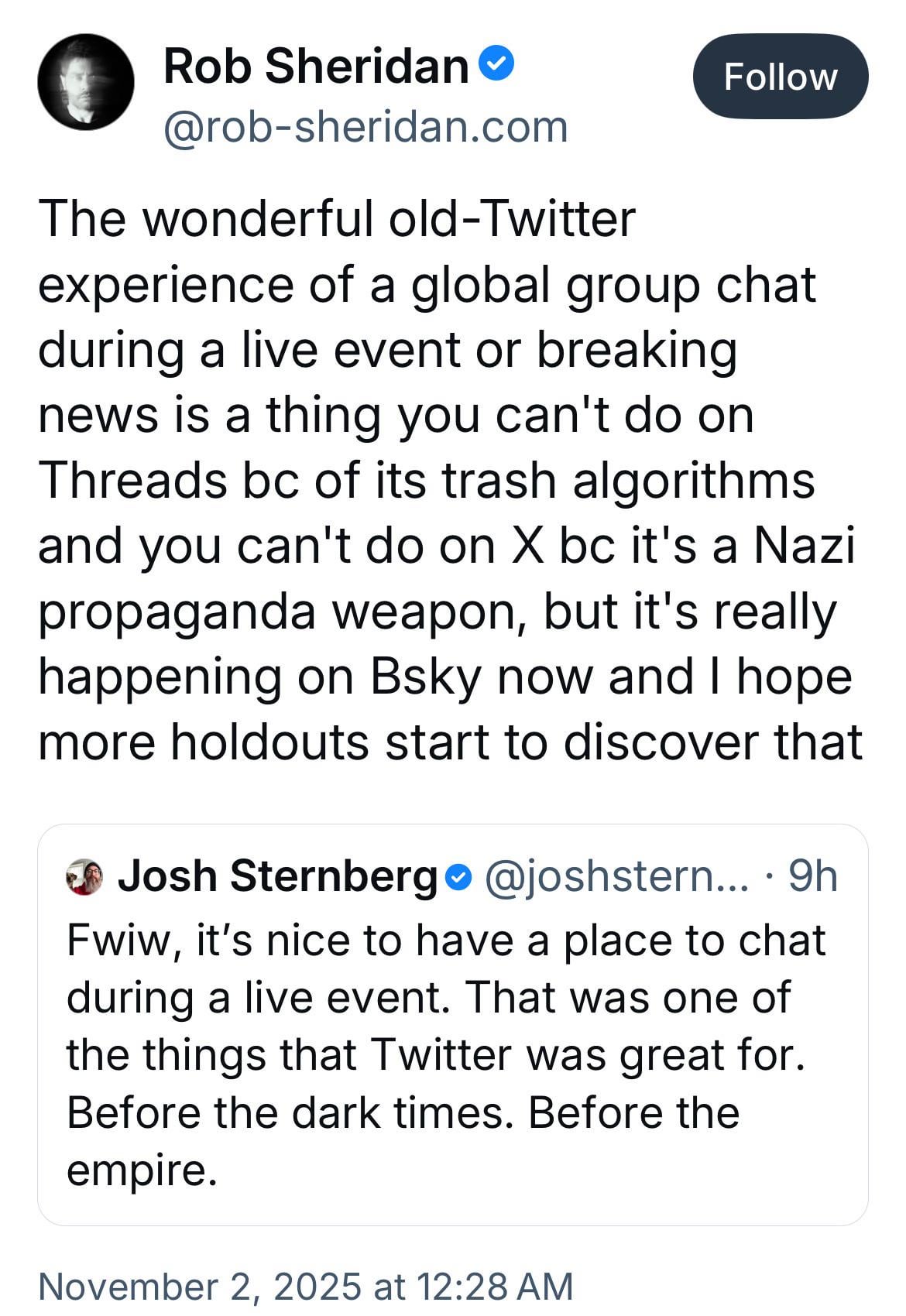Click the word Bsky in the post
Viewport: 906px width, 1316px height.
point(426,677)
